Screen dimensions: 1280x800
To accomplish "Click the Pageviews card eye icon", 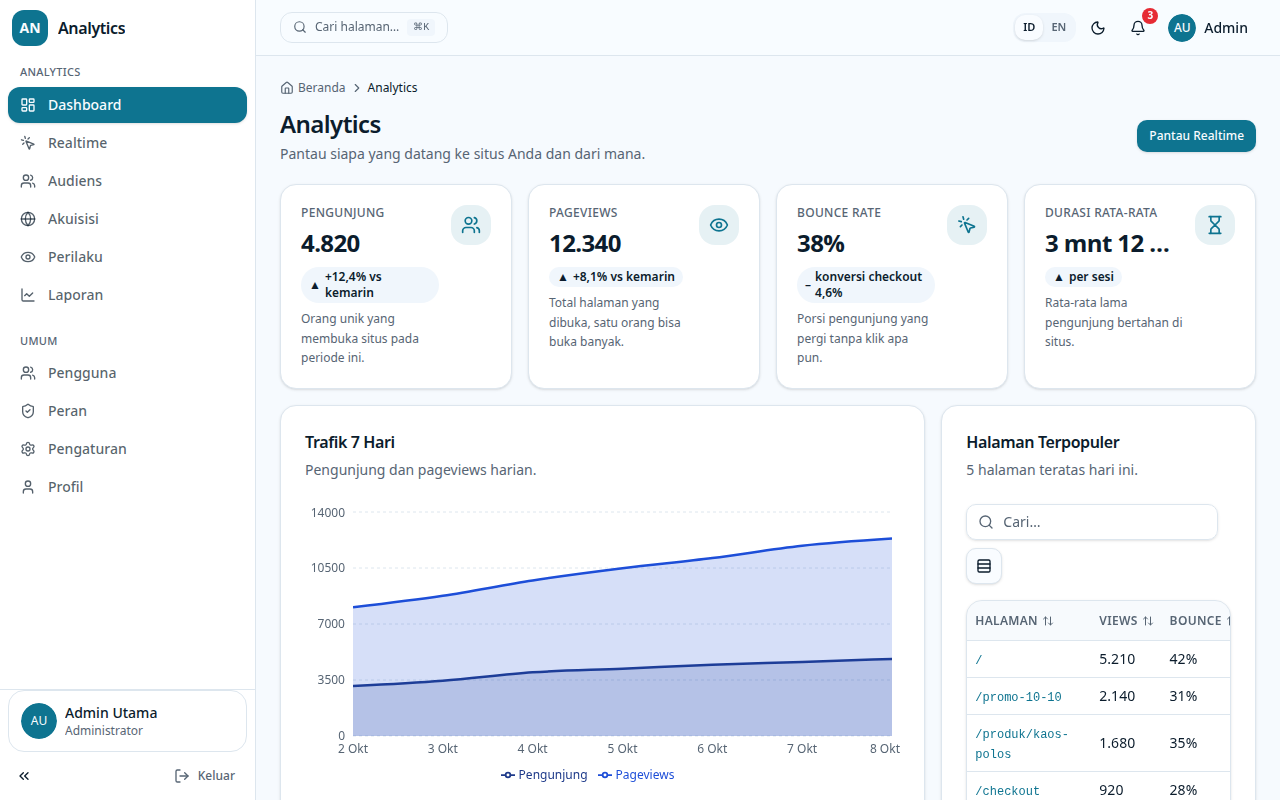I will pyautogui.click(x=719, y=225).
